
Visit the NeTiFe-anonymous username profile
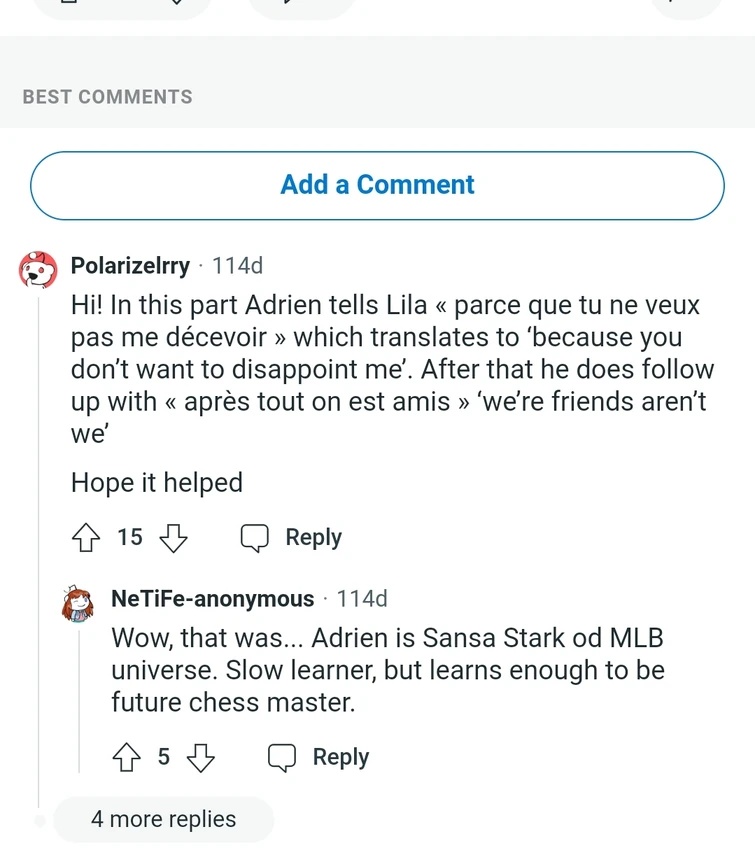[212, 599]
